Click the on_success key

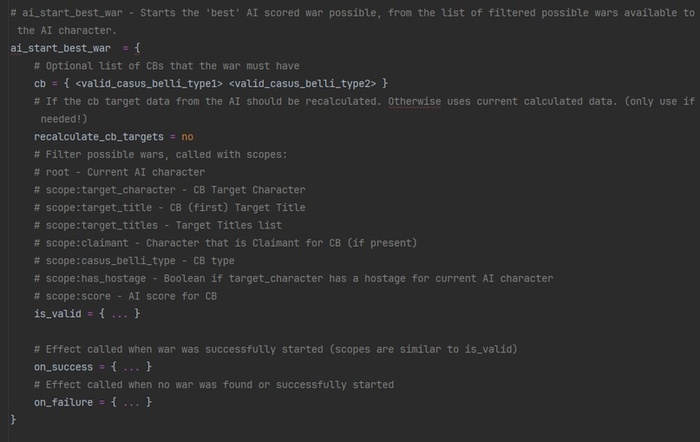tap(64, 367)
